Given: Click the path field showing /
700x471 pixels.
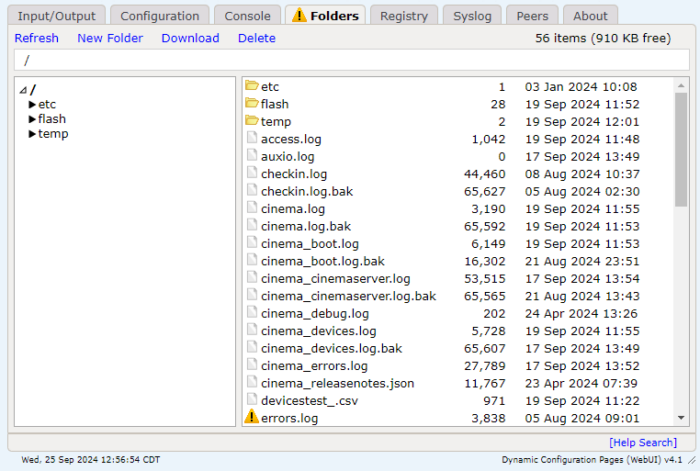Looking at the screenshot, I should coord(352,60).
